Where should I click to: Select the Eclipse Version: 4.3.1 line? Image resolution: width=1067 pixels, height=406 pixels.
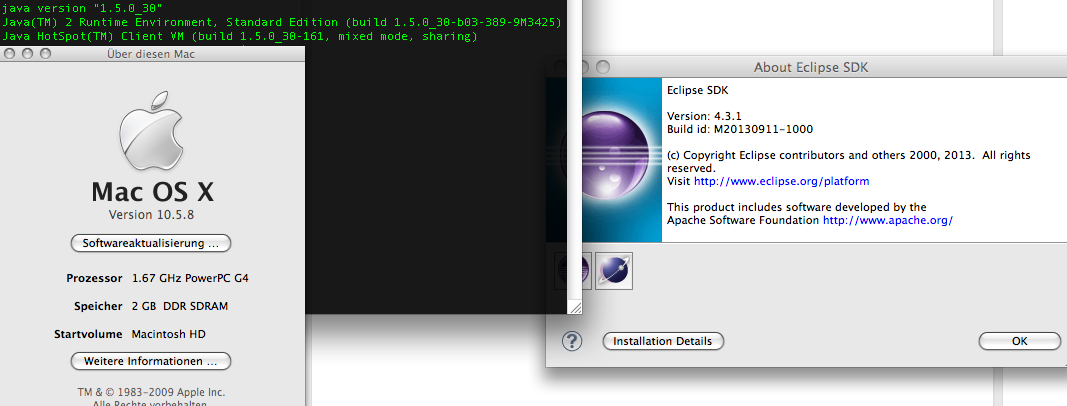[706, 116]
